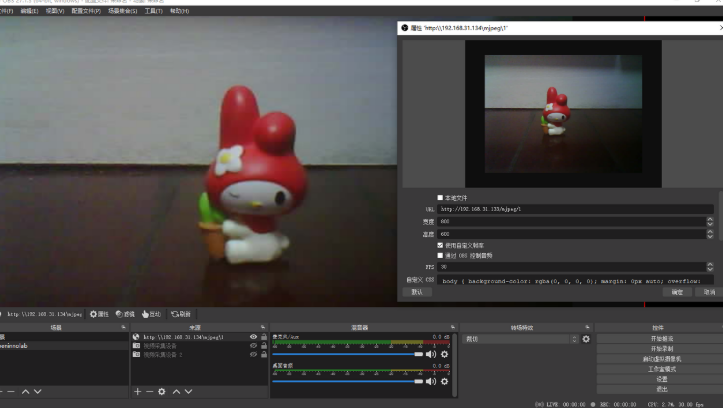Open the sources panel gear settings
723x408 pixels.
[161, 391]
